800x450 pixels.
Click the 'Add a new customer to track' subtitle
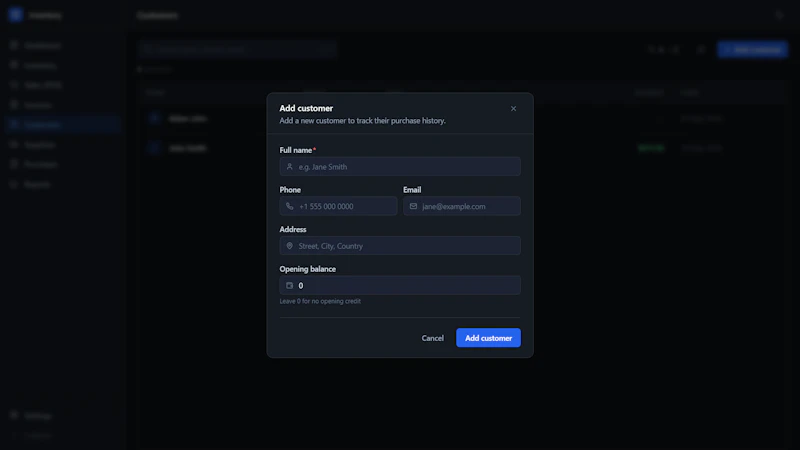coord(362,121)
